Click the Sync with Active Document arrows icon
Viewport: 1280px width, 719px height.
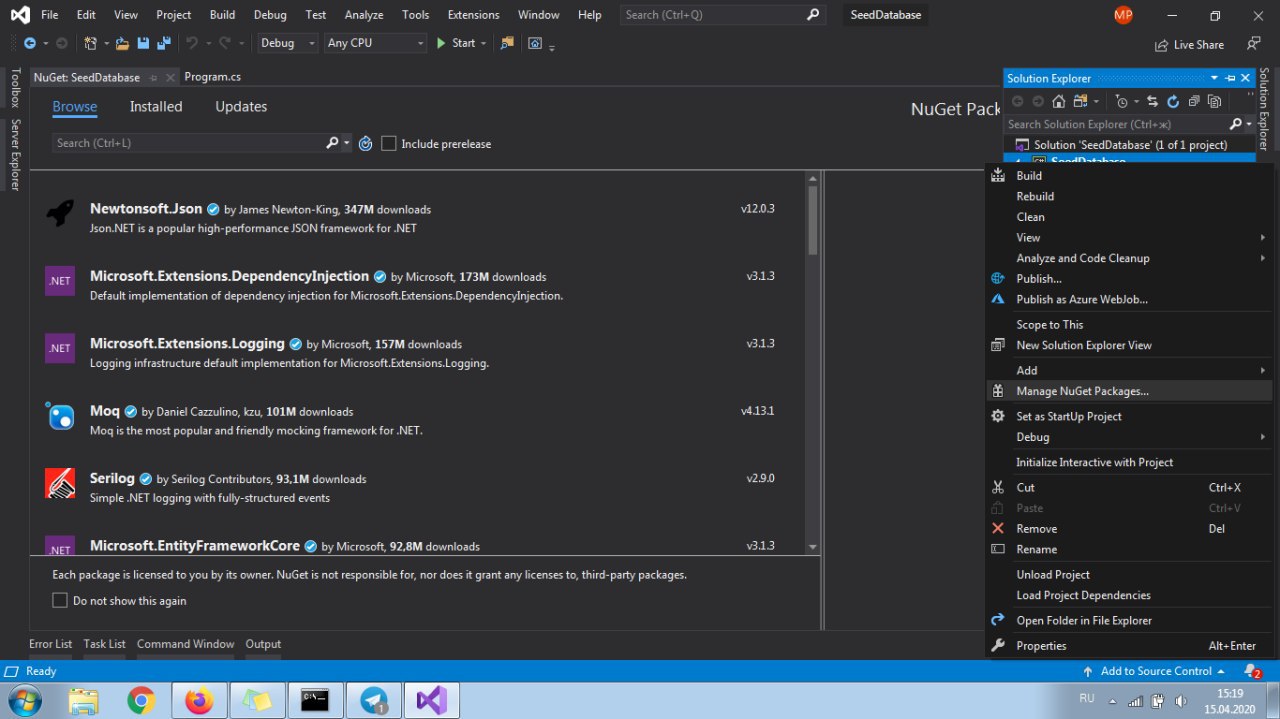point(1152,101)
